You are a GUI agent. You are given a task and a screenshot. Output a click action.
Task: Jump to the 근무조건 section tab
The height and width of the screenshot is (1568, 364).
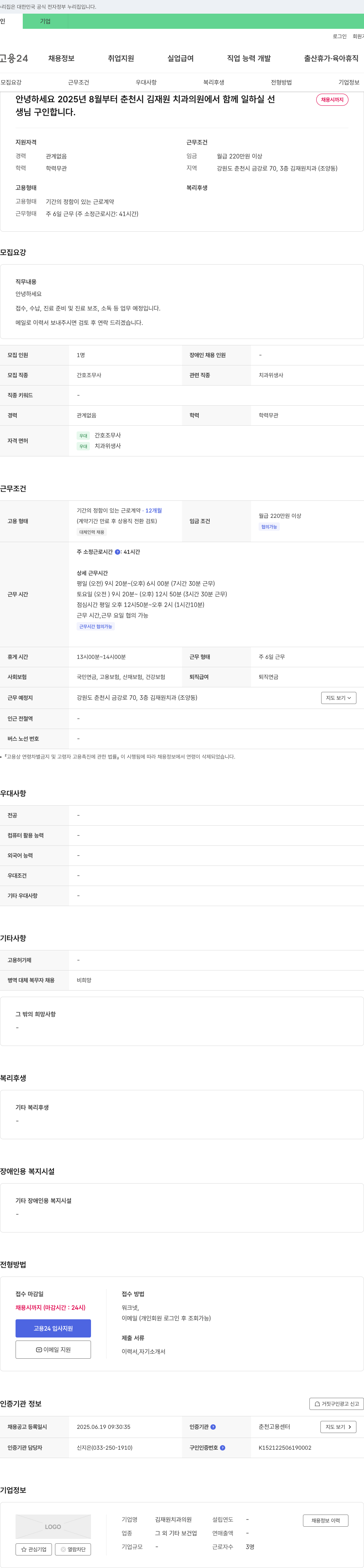(78, 82)
